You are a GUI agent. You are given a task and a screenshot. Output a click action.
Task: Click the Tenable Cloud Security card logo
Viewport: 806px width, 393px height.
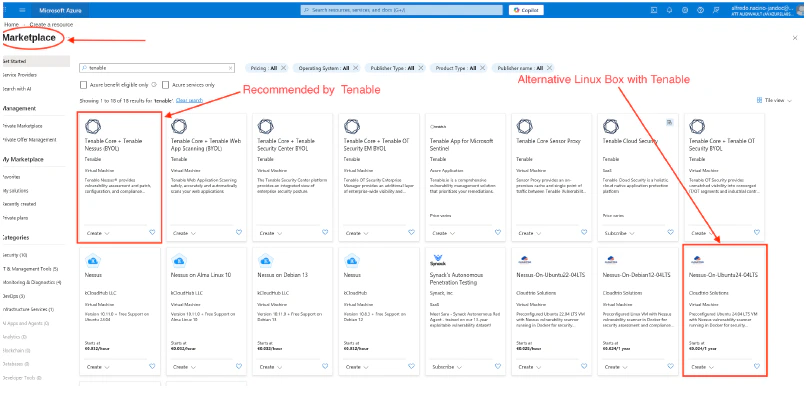pyautogui.click(x=611, y=127)
